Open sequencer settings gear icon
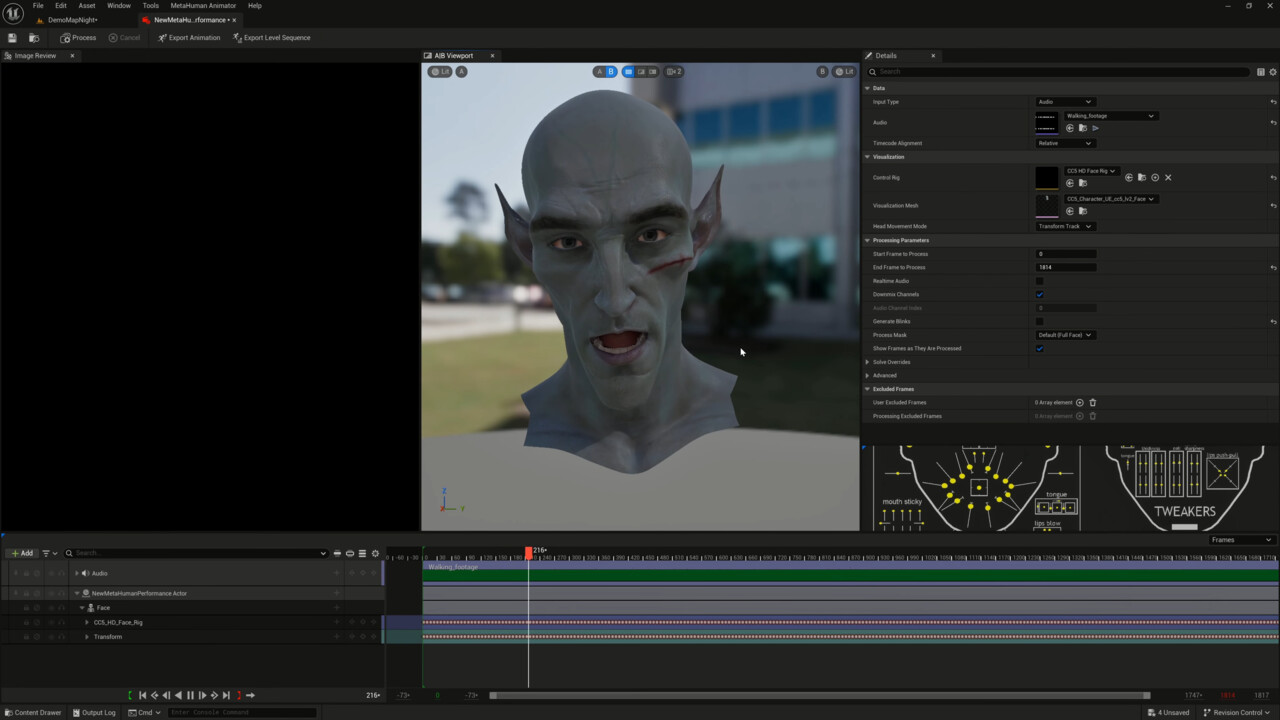 pos(376,553)
